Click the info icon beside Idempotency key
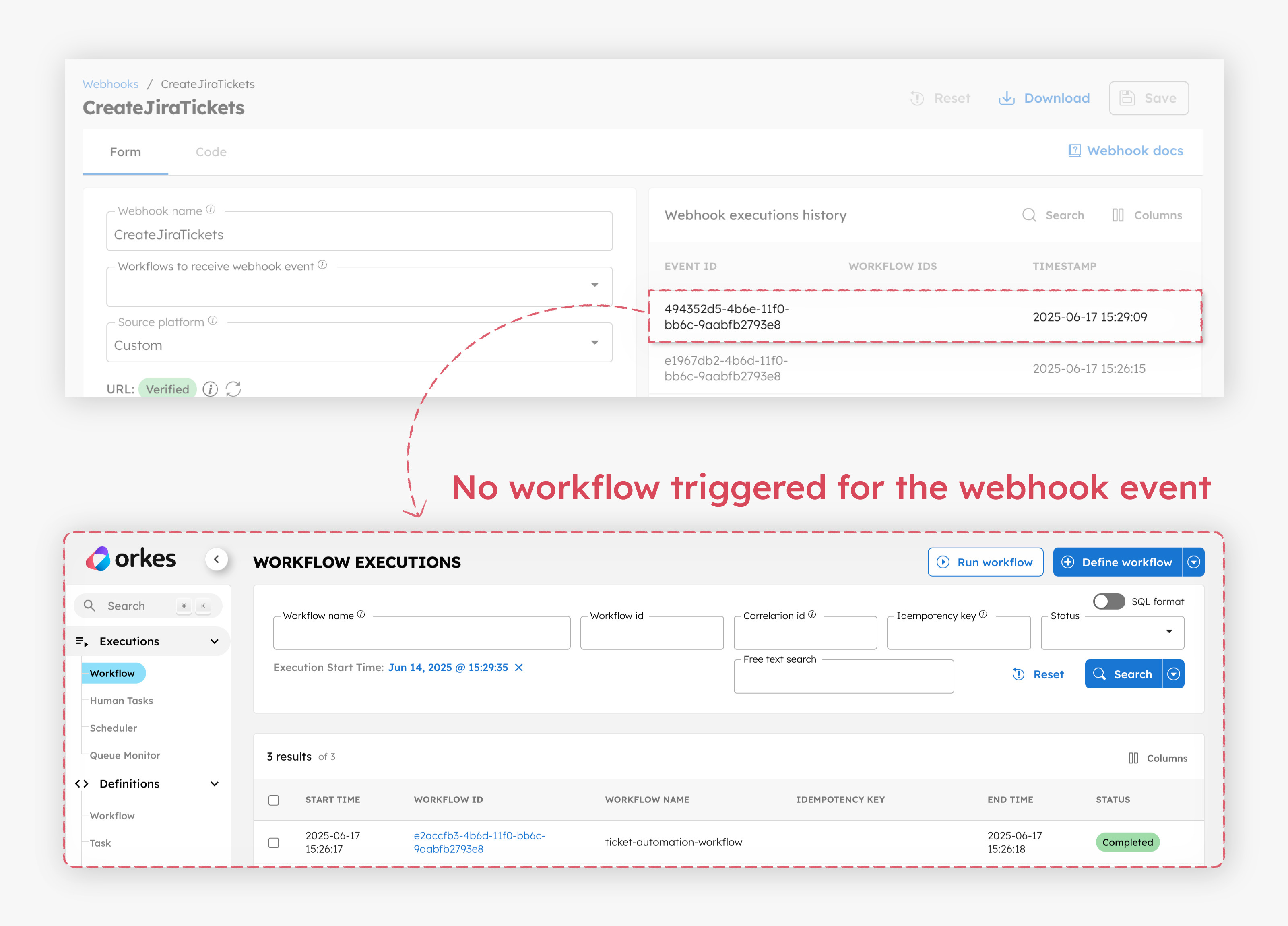This screenshot has height=926, width=1288. click(983, 615)
